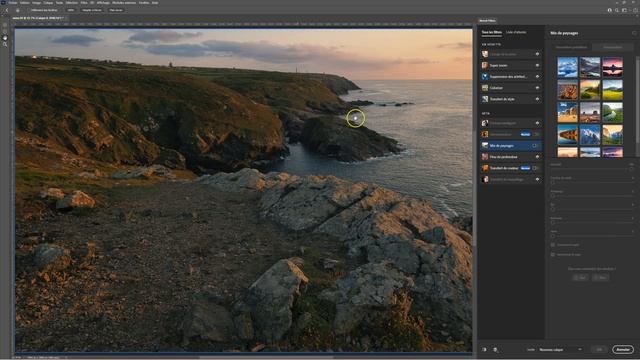Toggle the before/after preview icon

(x=484, y=350)
